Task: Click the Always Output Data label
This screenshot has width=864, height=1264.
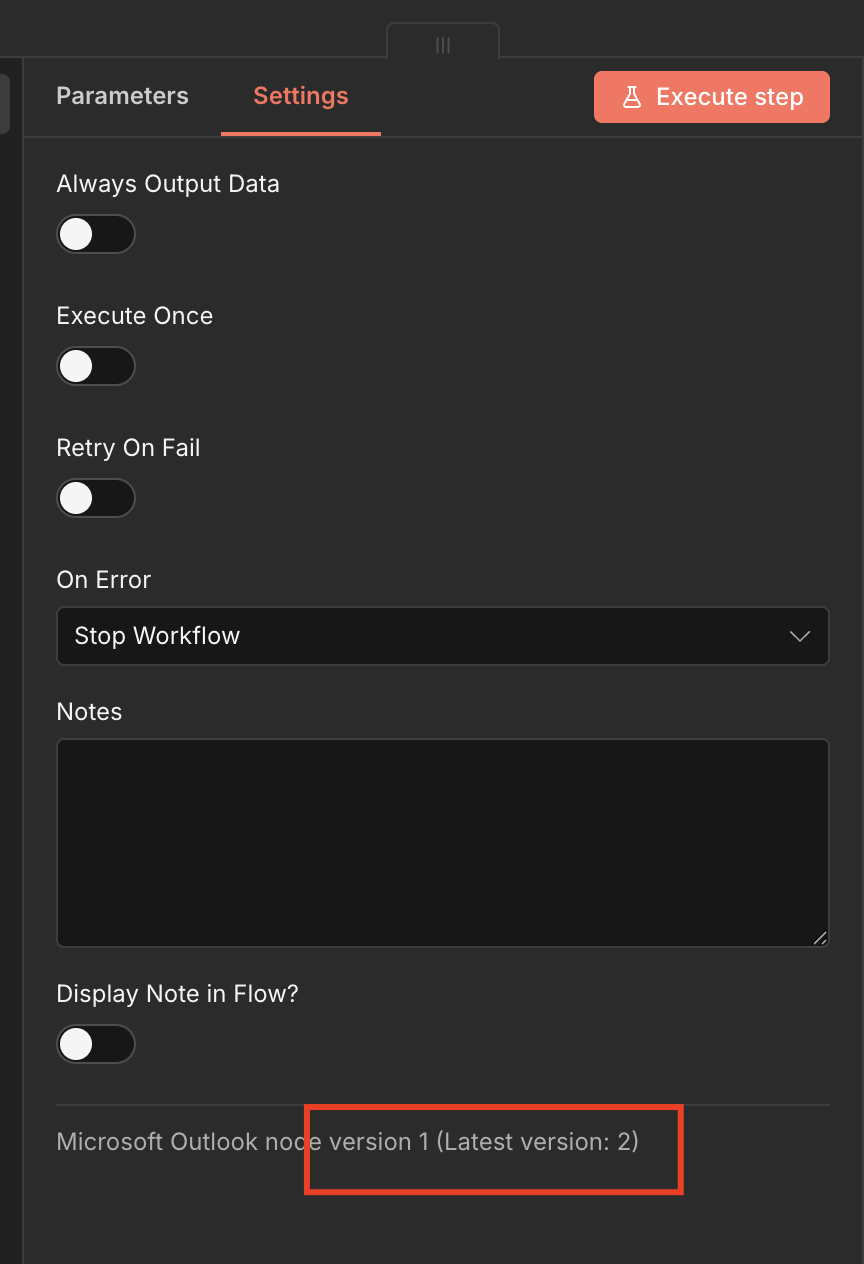Action: [x=168, y=184]
